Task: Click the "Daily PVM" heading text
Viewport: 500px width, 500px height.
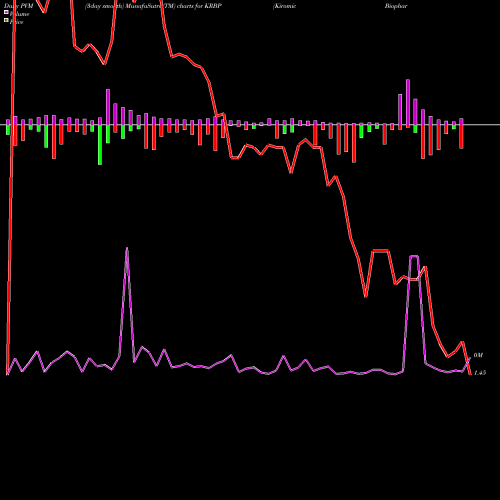Action: click(19, 6)
